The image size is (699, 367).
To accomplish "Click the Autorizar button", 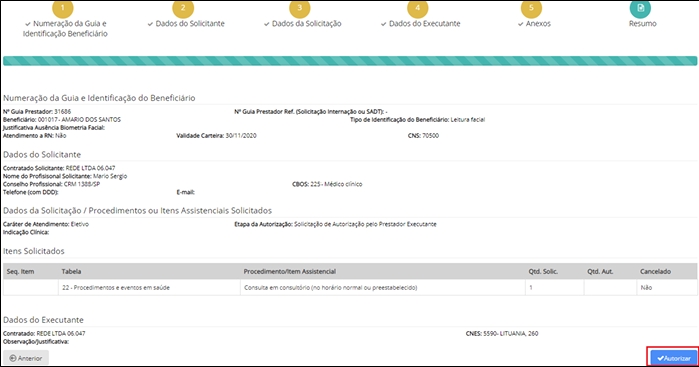I will [674, 358].
